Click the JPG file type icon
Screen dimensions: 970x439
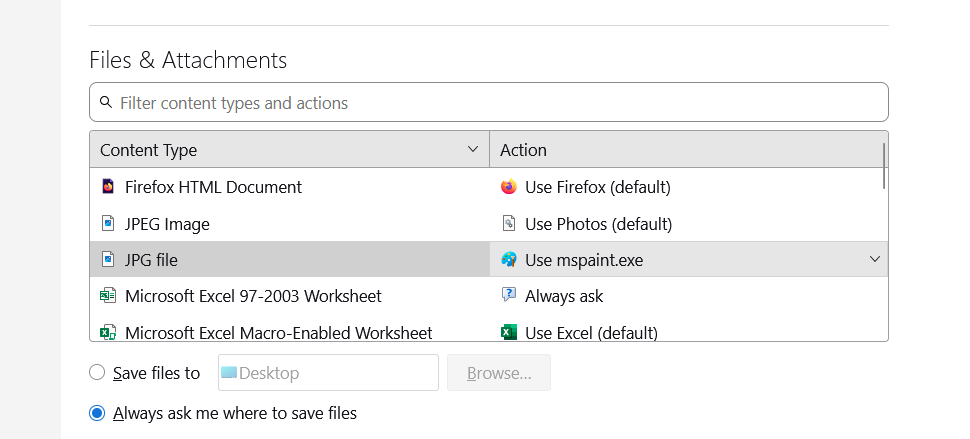click(108, 260)
